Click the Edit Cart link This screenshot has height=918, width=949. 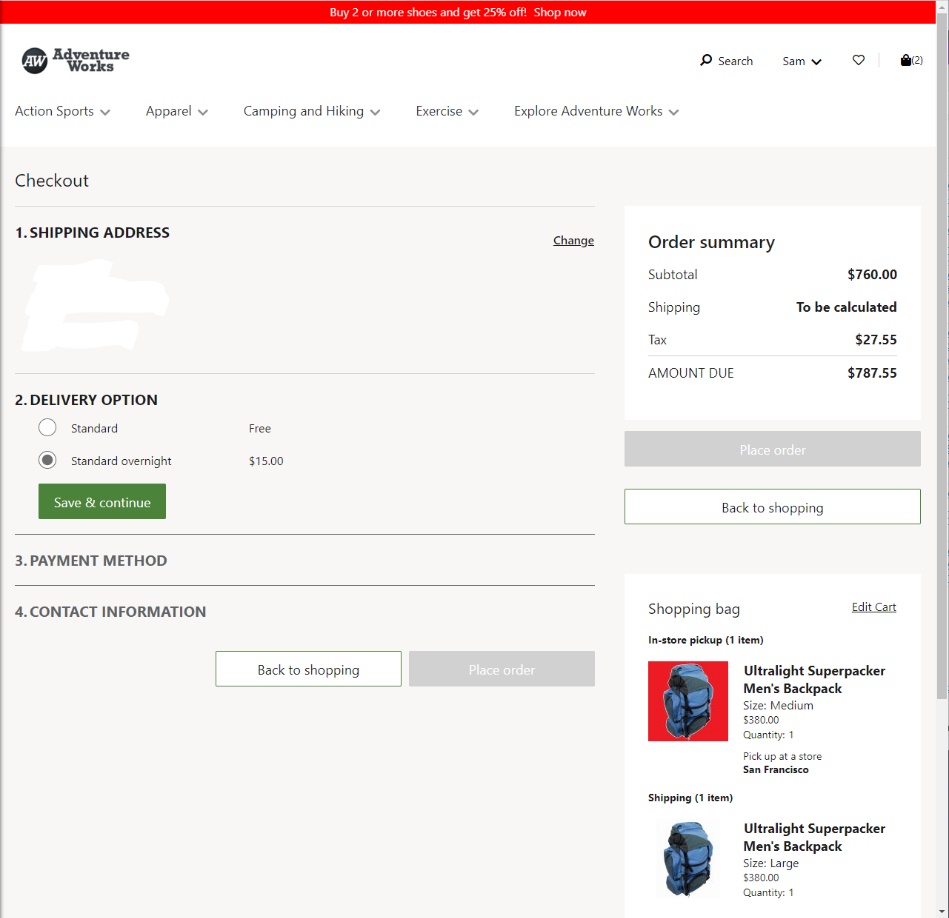(x=874, y=607)
